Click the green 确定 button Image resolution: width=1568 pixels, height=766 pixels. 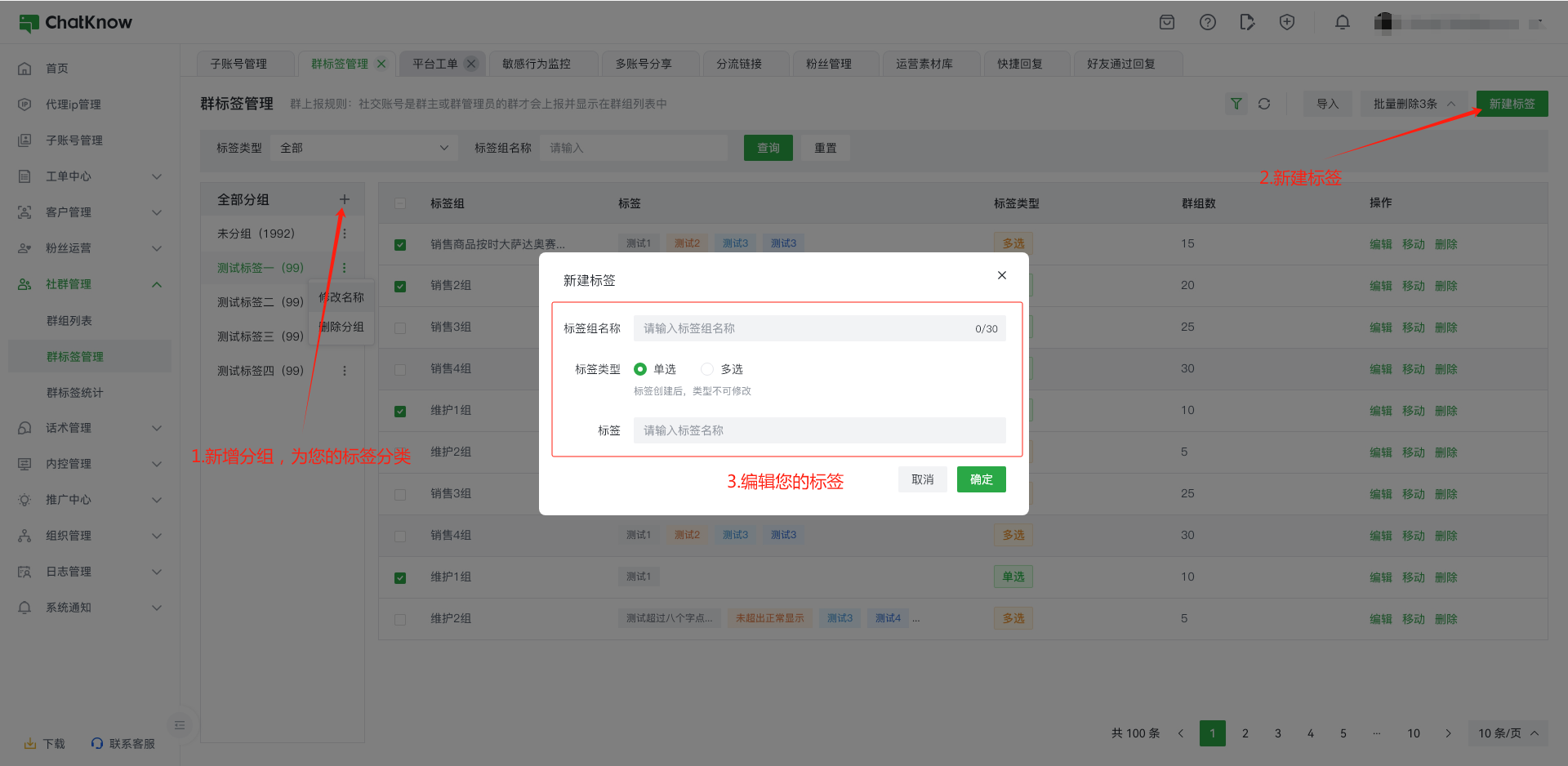[981, 479]
